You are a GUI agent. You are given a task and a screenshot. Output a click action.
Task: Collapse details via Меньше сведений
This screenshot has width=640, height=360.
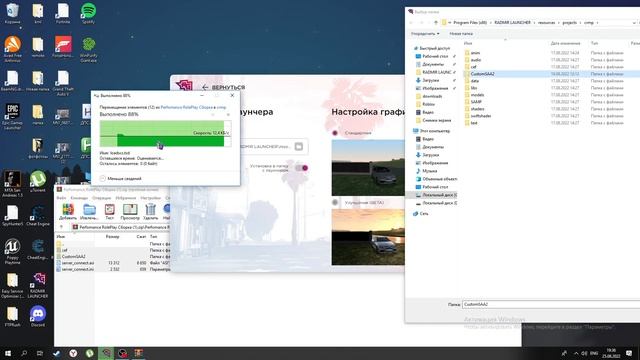pyautogui.click(x=121, y=178)
